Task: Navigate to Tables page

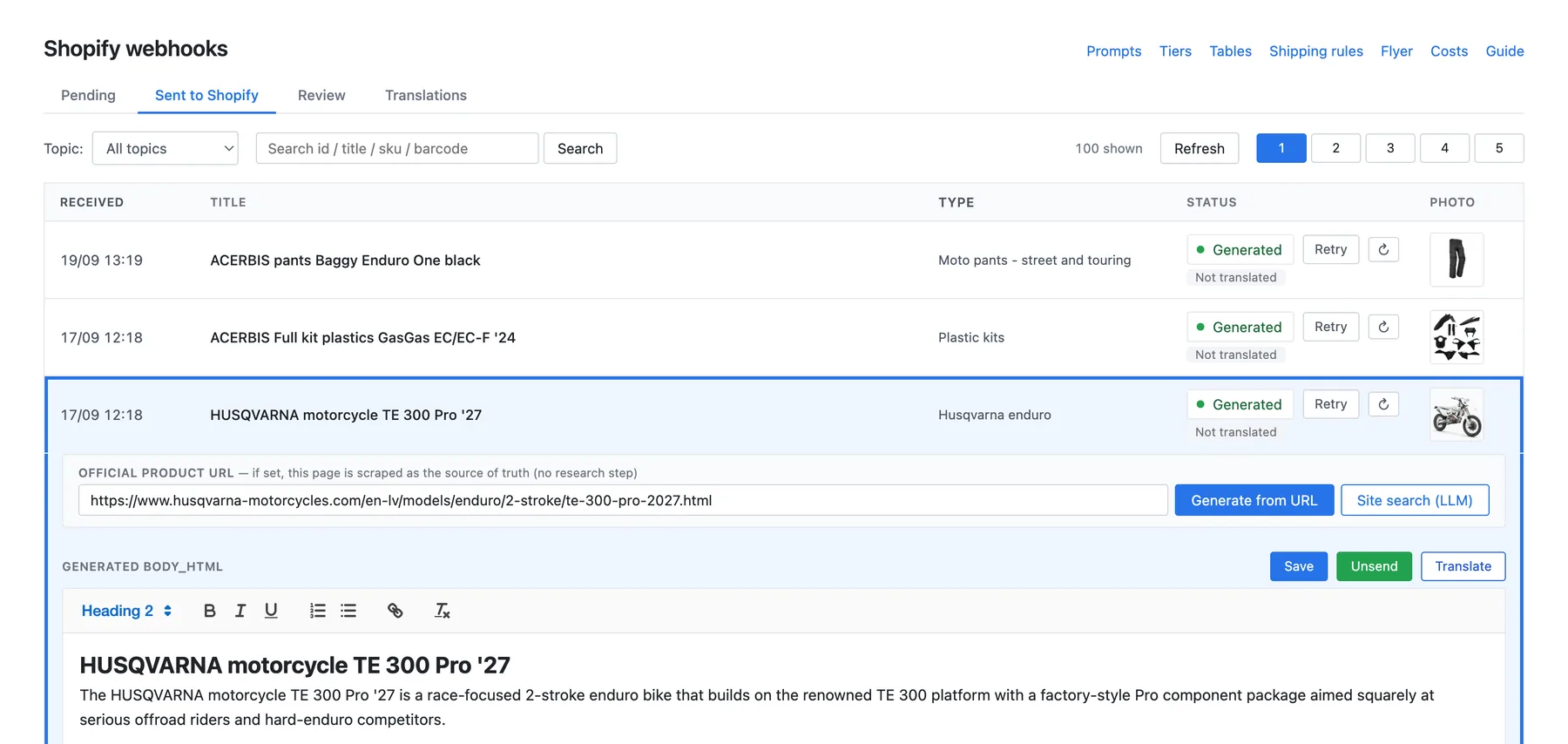Action: pos(1230,51)
